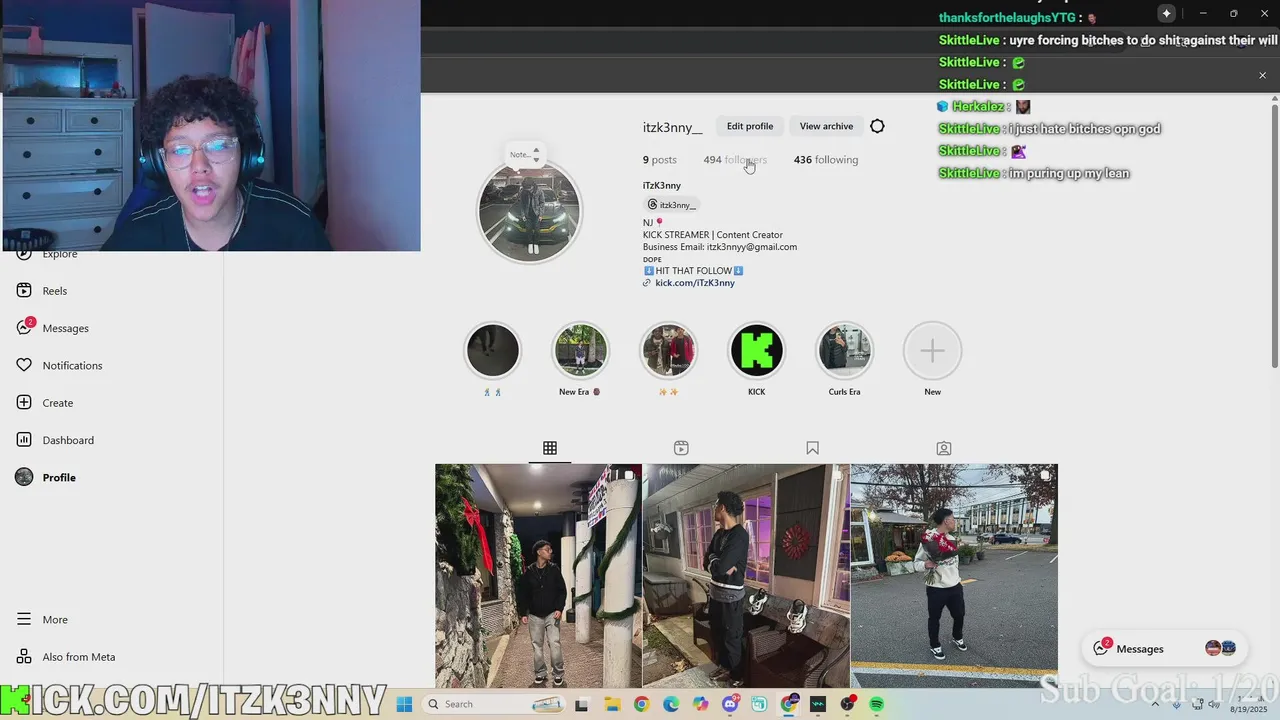This screenshot has width=1280, height=720.
Task: Switch to the Reels profile tab
Action: (681, 448)
